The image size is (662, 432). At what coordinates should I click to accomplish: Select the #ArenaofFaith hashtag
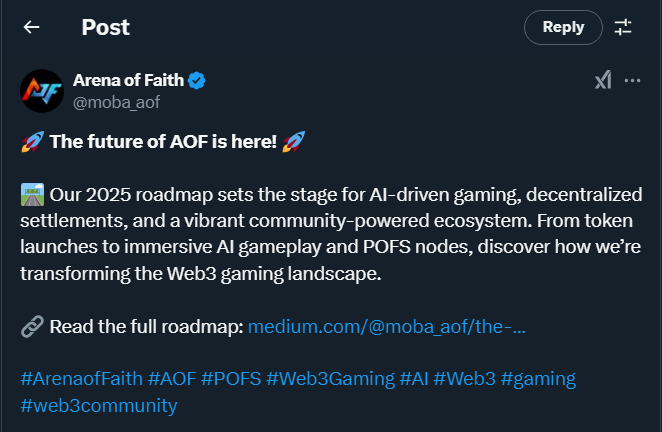[81, 379]
